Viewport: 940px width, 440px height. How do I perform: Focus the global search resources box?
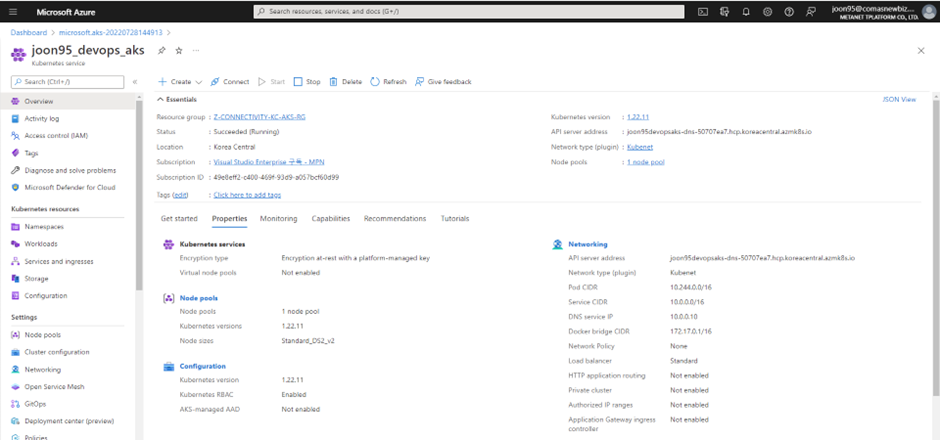point(469,11)
